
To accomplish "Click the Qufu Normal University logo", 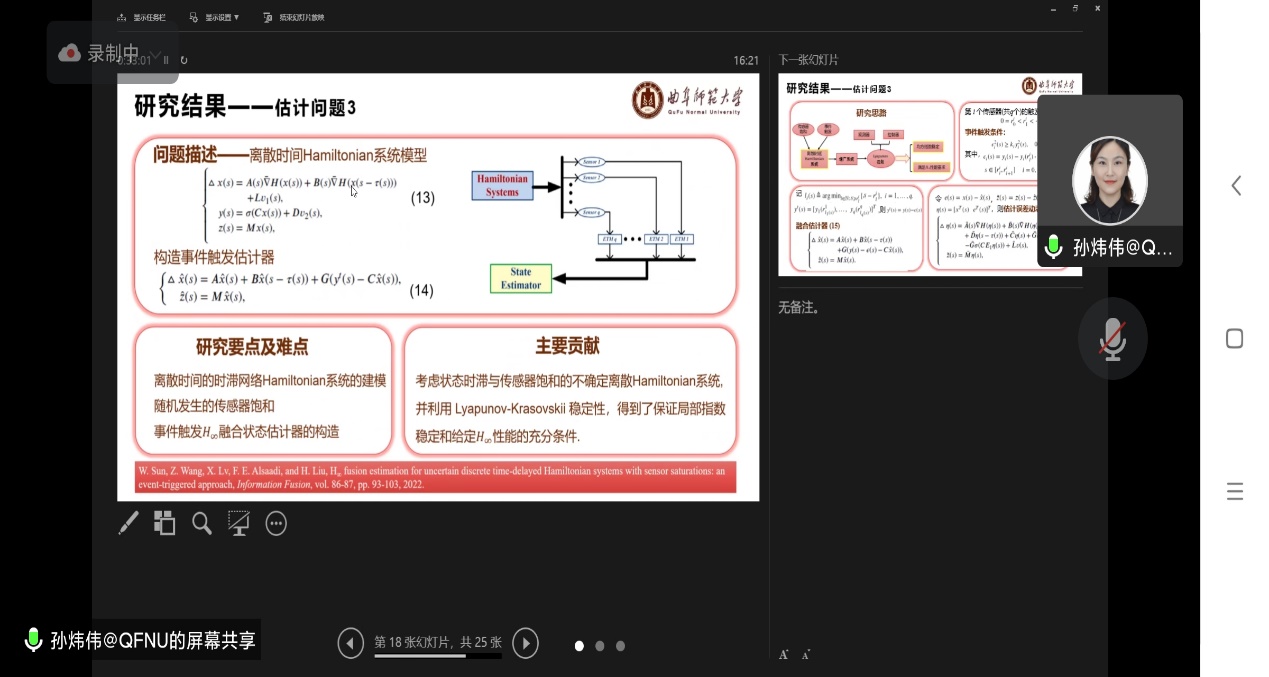I will [688, 100].
